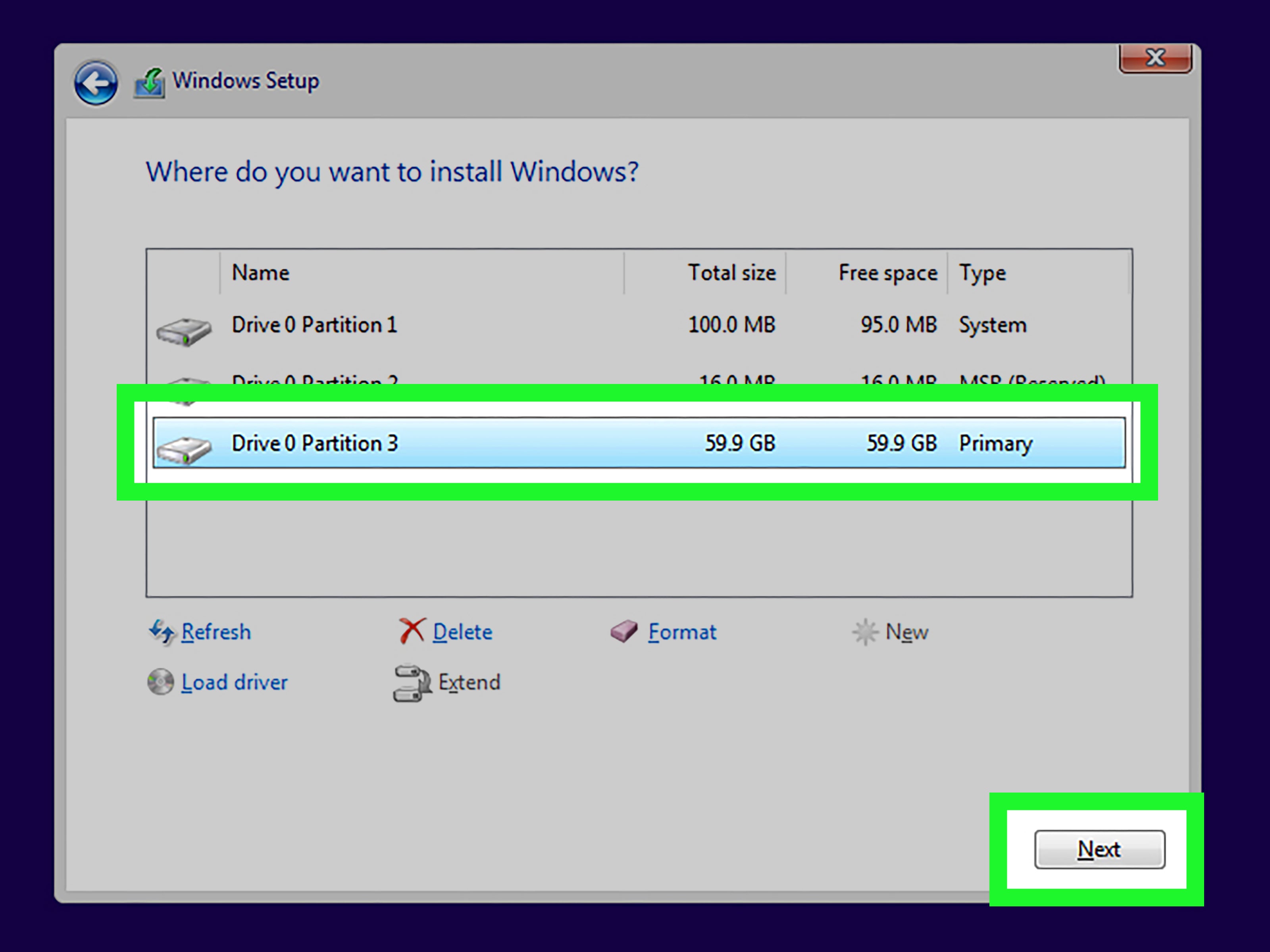Format the selected partition
Image resolution: width=1270 pixels, height=952 pixels.
pos(682,632)
